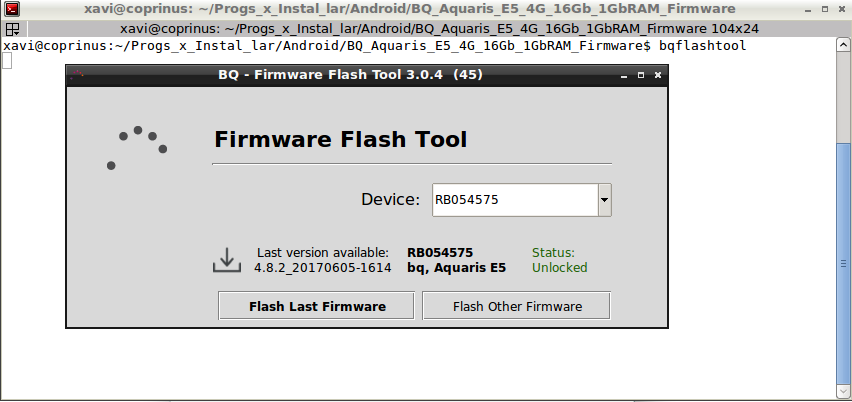The height and width of the screenshot is (402, 852).
Task: Click the terminal split-layout grid icon
Action: (12, 29)
